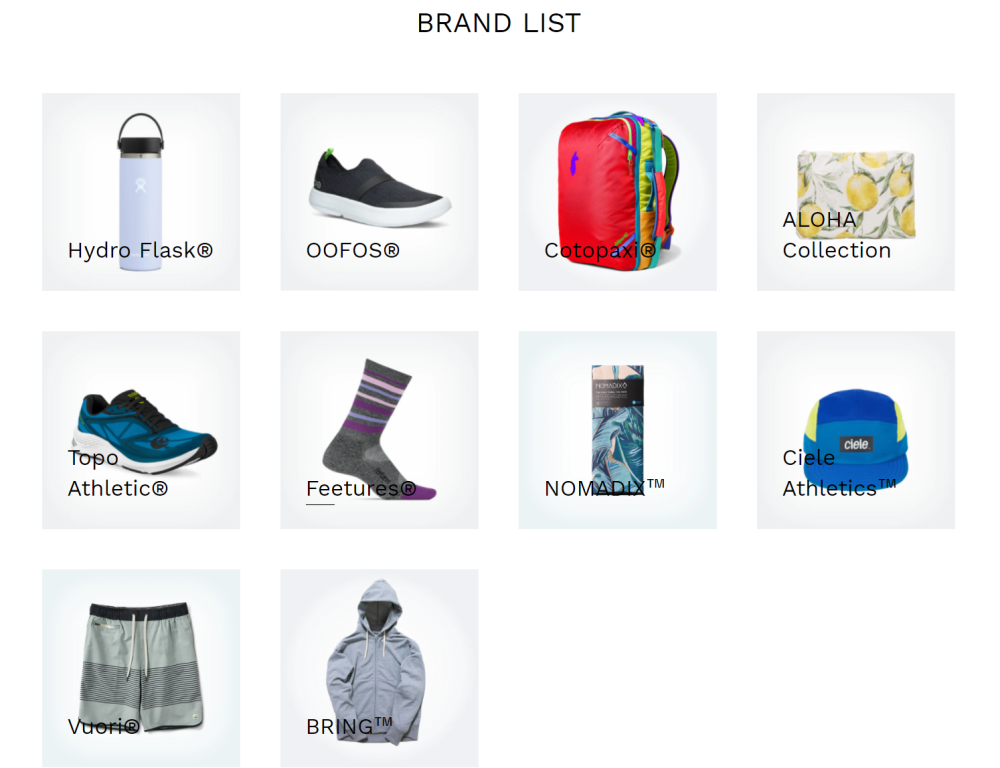
Task: Select the Cotopaxi backpack tile
Action: (x=617, y=192)
